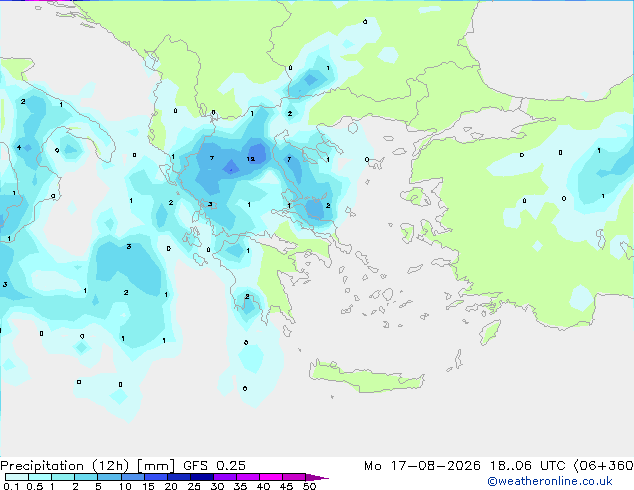The image size is (634, 490).
Task: Select the 40–45 mm magenta legend swatch
Action: [271, 477]
